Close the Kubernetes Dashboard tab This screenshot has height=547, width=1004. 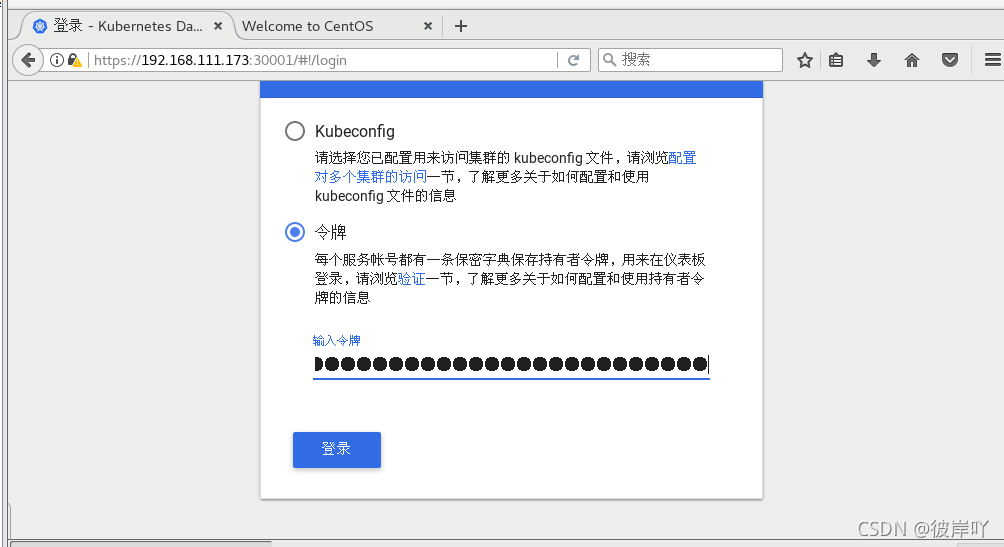pyautogui.click(x=218, y=26)
